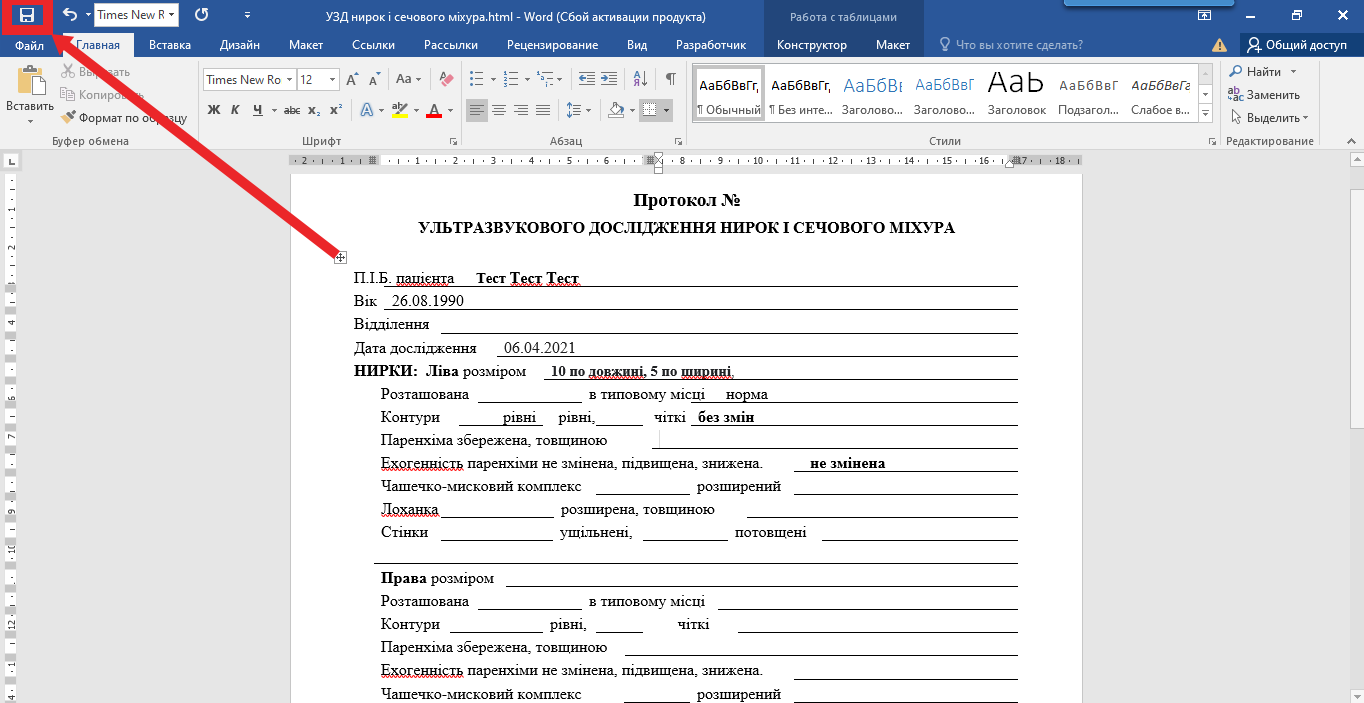1364x703 pixels.
Task: Expand the styles gallery More arrow
Action: (1206, 112)
